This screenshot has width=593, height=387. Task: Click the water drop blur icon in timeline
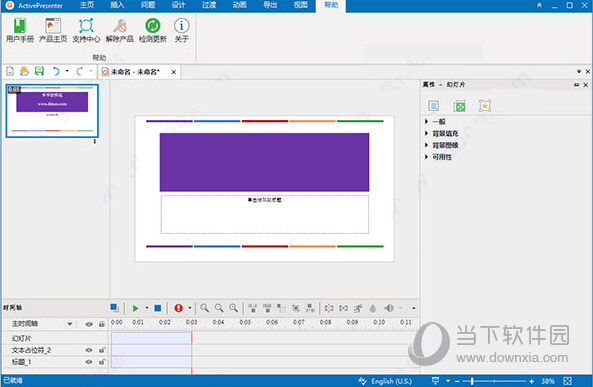373,308
